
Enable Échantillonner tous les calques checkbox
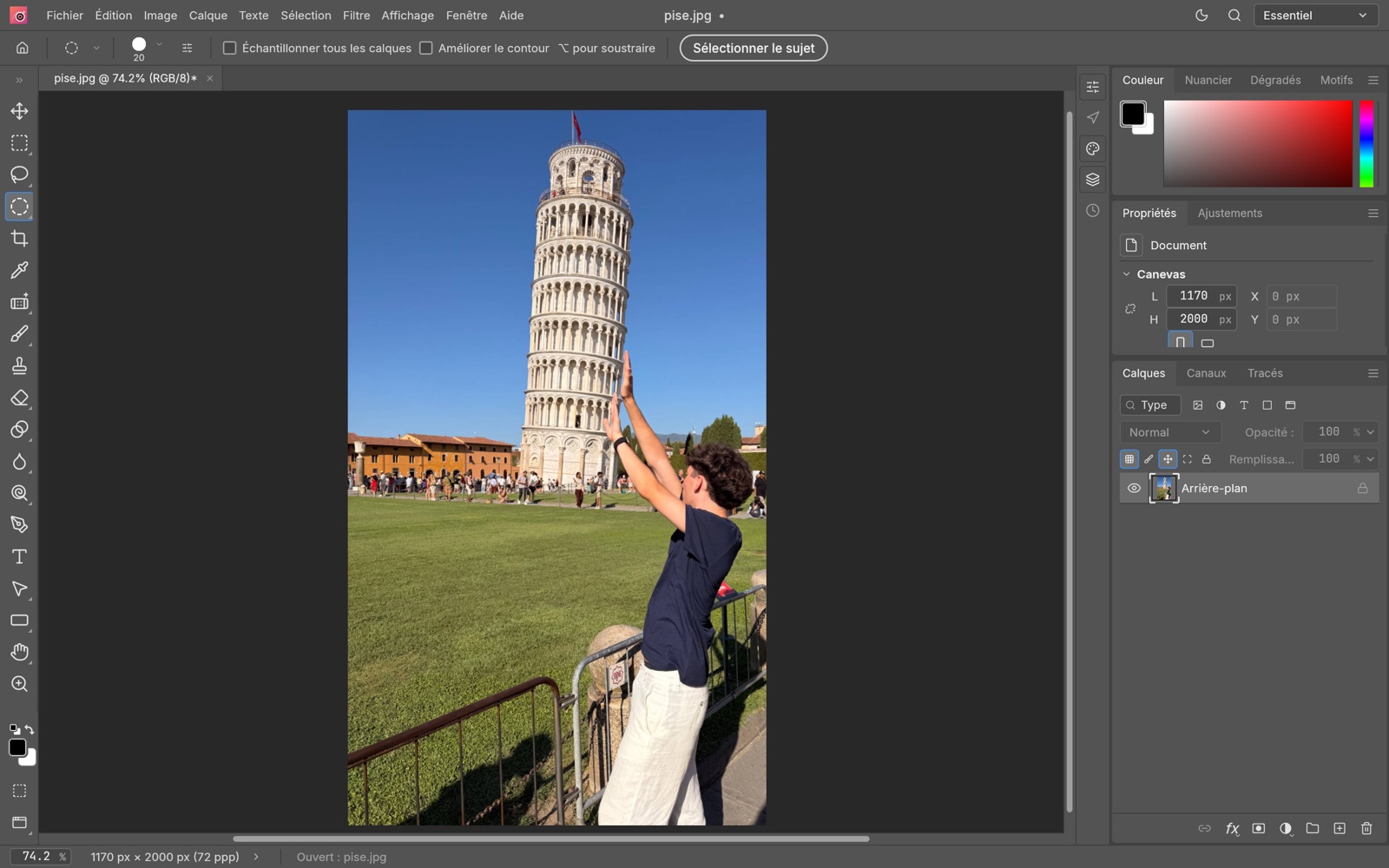pyautogui.click(x=230, y=48)
